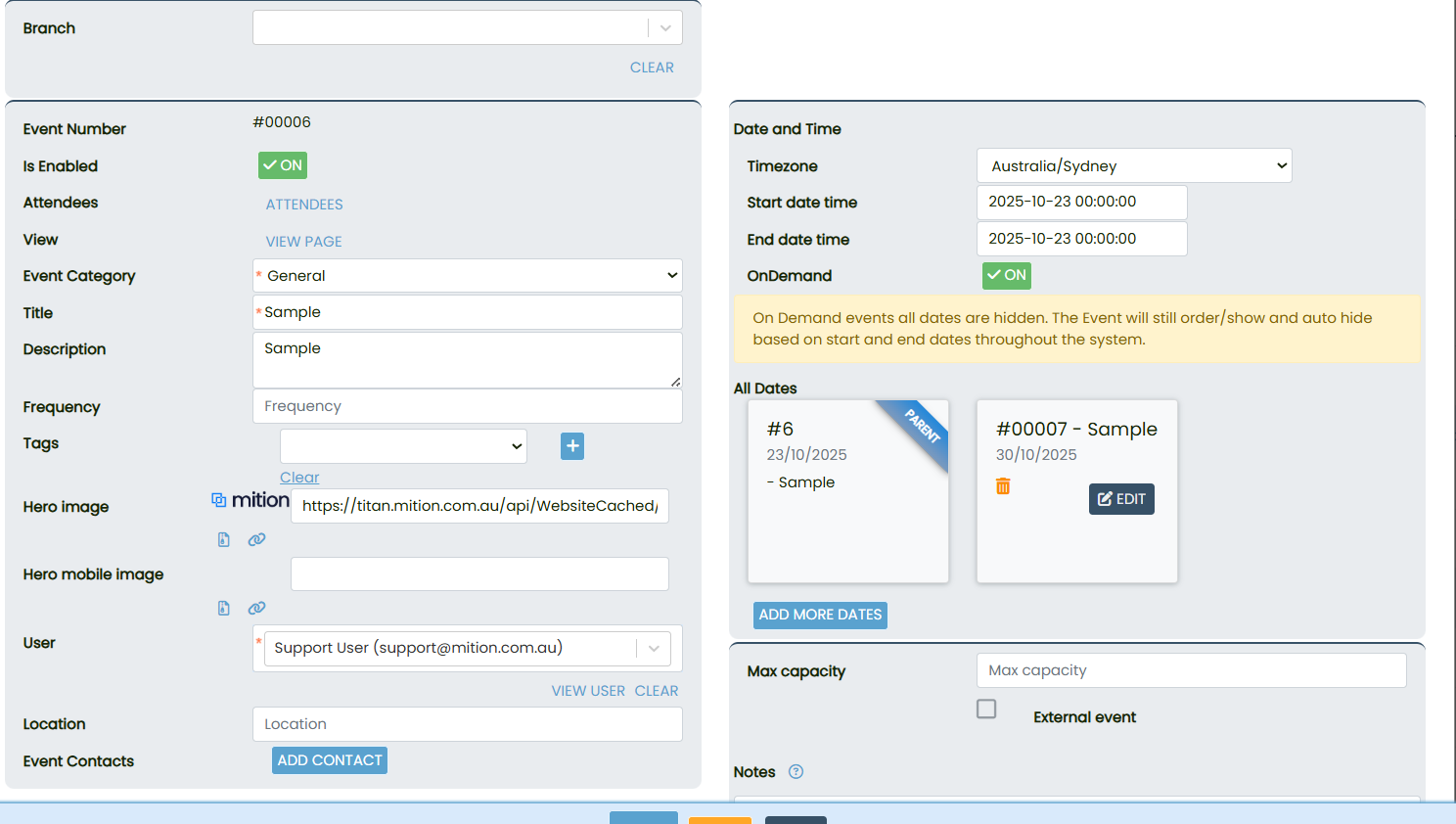Viewport: 1456px width, 824px height.
Task: Click the link icon under Hero mobile image
Action: [x=256, y=608]
